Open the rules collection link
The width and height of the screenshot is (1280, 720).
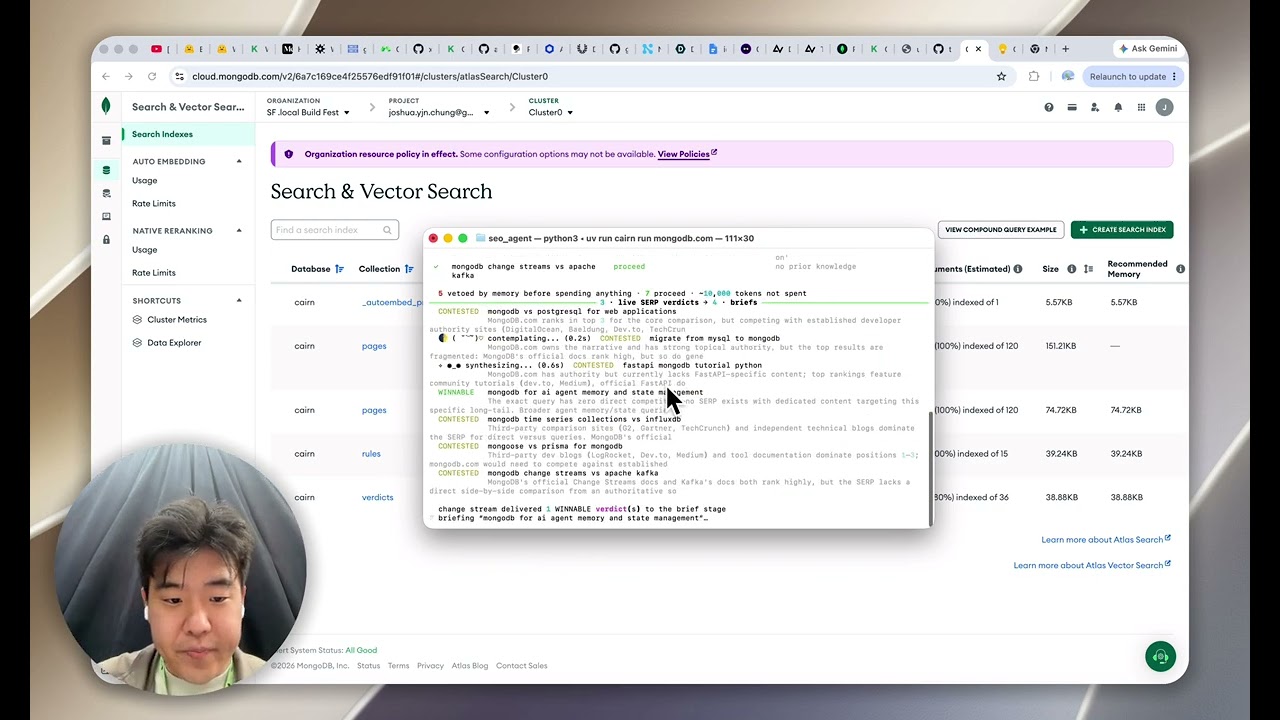coord(371,454)
